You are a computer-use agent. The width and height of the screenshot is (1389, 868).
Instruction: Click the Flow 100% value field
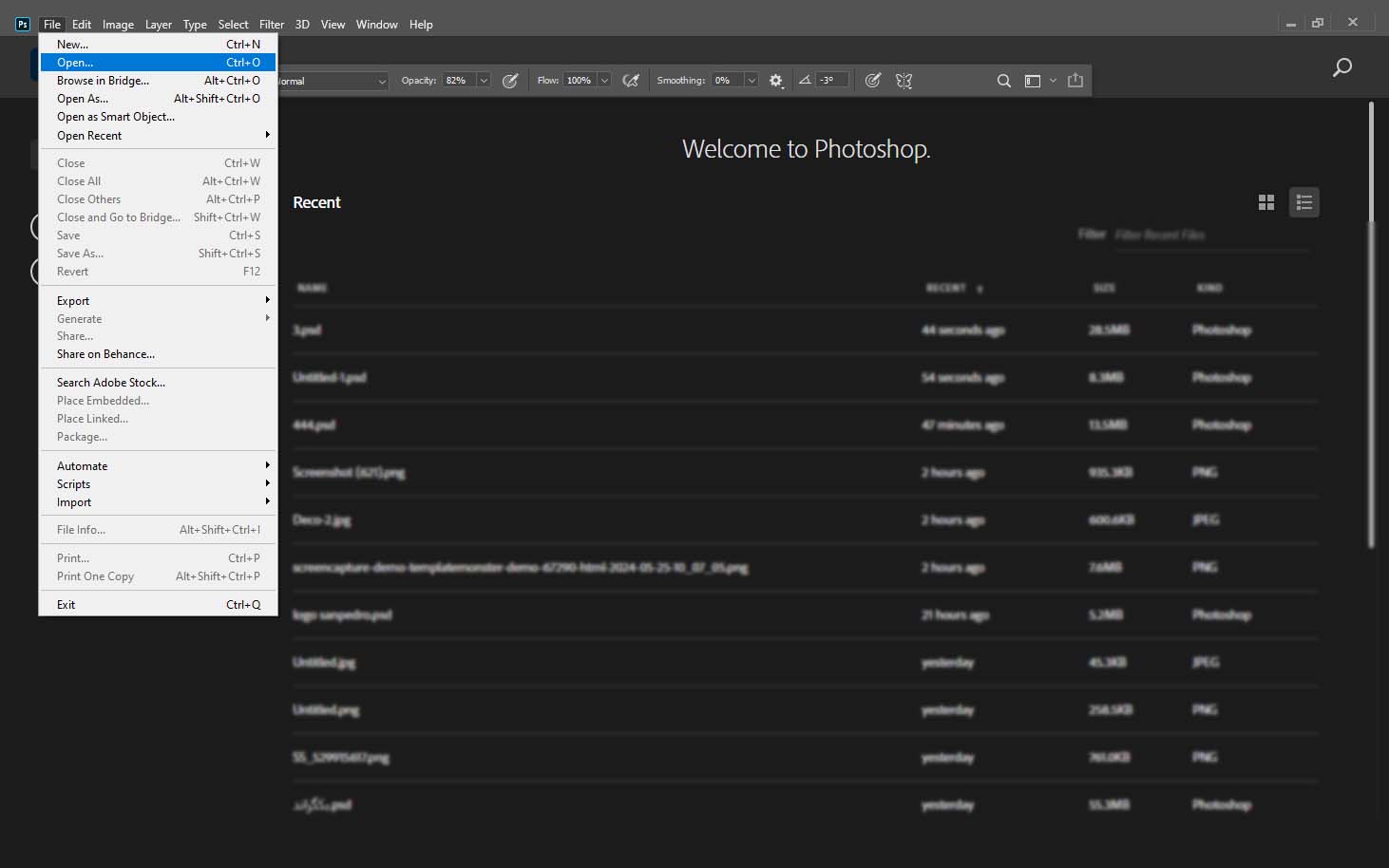pos(580,81)
